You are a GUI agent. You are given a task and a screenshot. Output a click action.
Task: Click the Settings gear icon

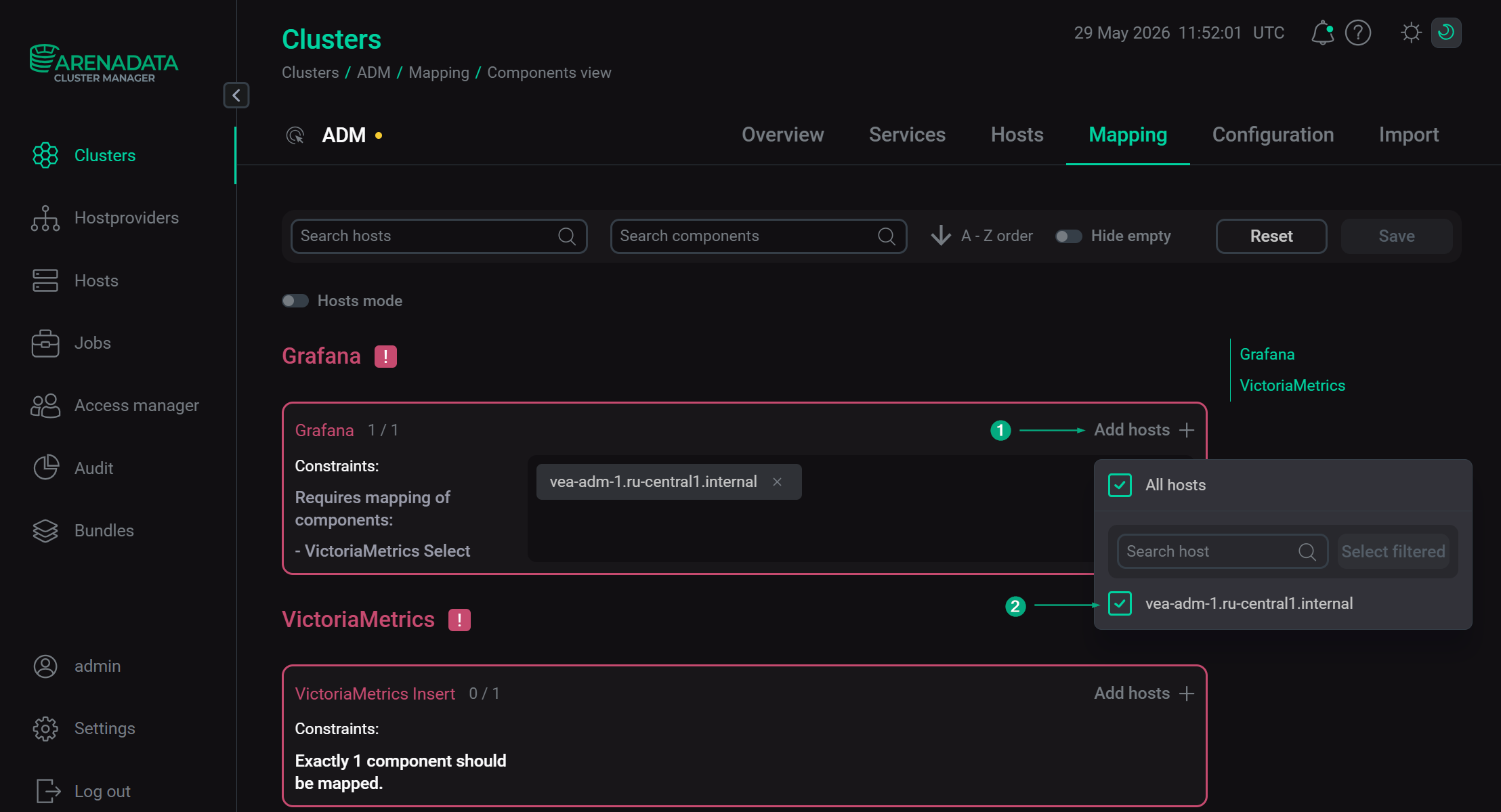click(45, 729)
